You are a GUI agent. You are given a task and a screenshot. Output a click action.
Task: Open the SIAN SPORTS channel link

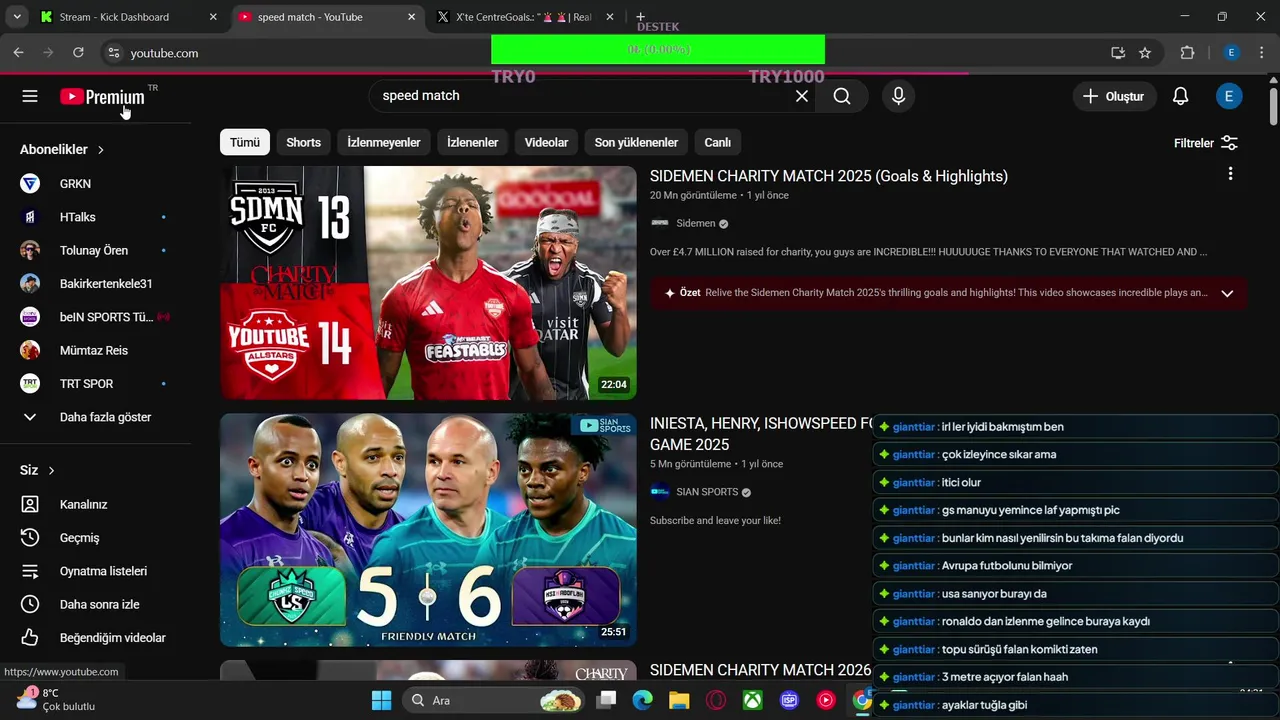click(x=707, y=492)
